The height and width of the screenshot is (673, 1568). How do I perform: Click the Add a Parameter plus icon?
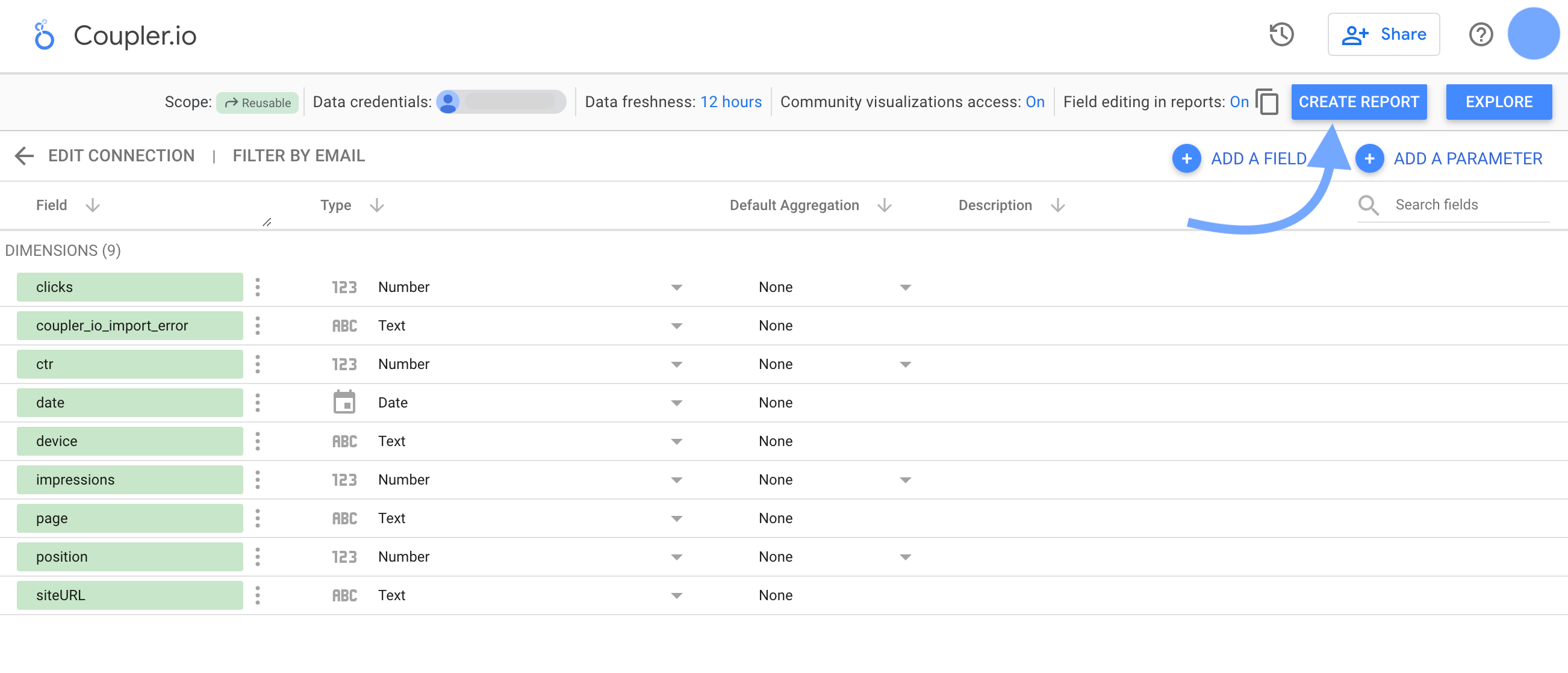tap(1369, 159)
